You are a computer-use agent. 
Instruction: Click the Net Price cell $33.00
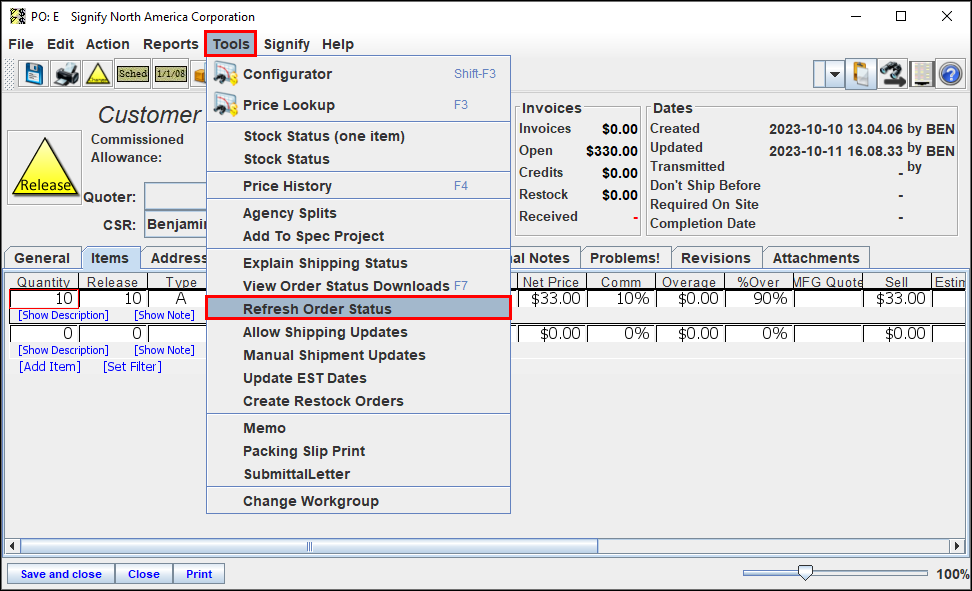[x=552, y=298]
